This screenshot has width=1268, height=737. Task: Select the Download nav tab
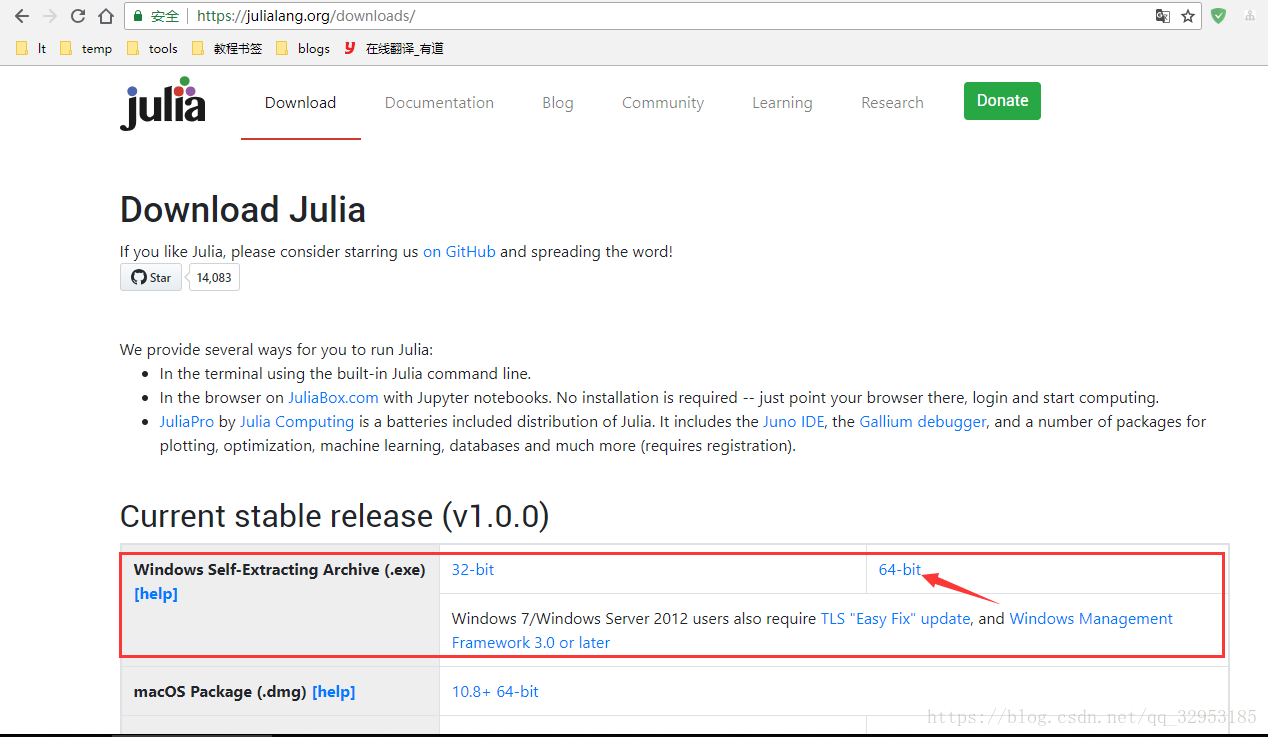pos(300,103)
